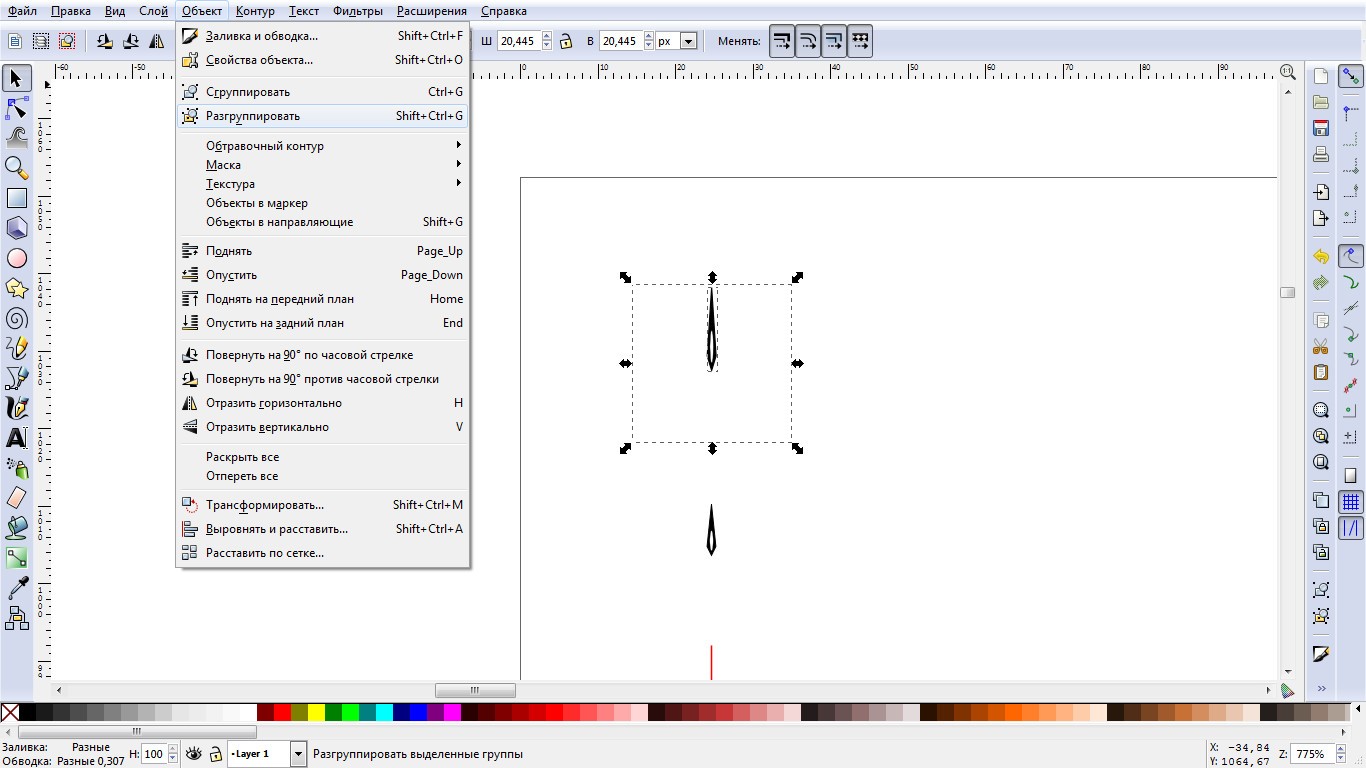
Task: Pick the yellow swatch in the palette
Action: 316,712
